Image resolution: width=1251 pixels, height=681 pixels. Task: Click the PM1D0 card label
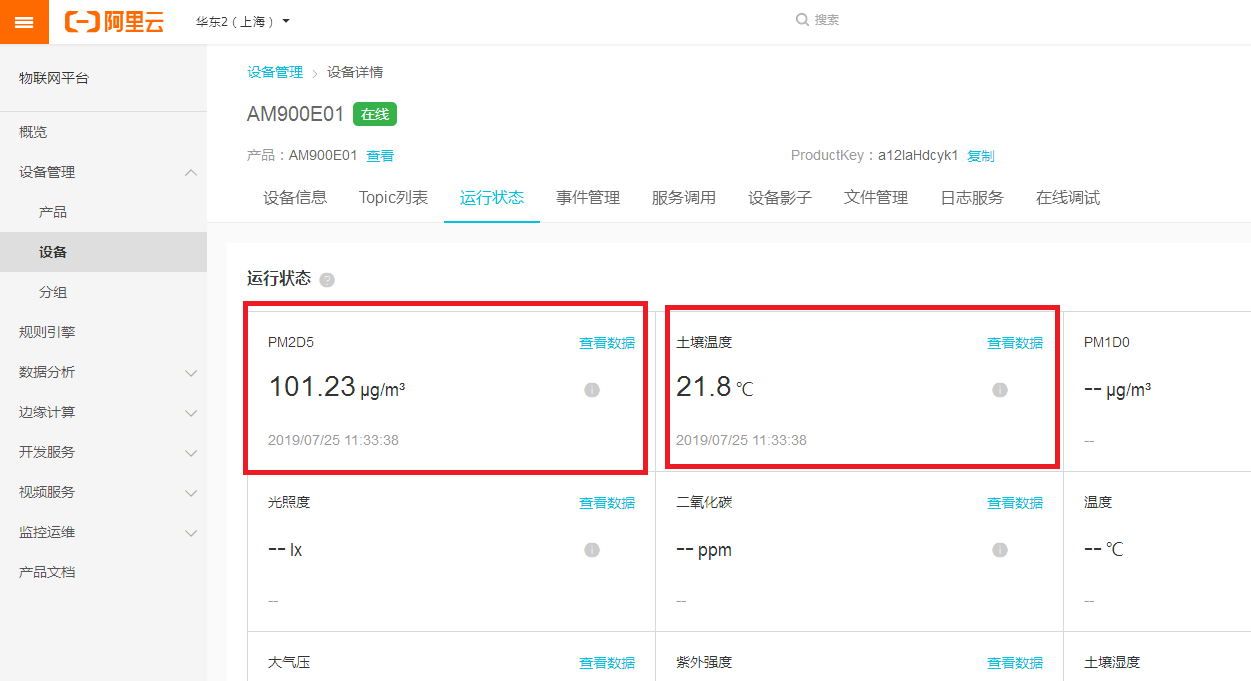click(1107, 342)
